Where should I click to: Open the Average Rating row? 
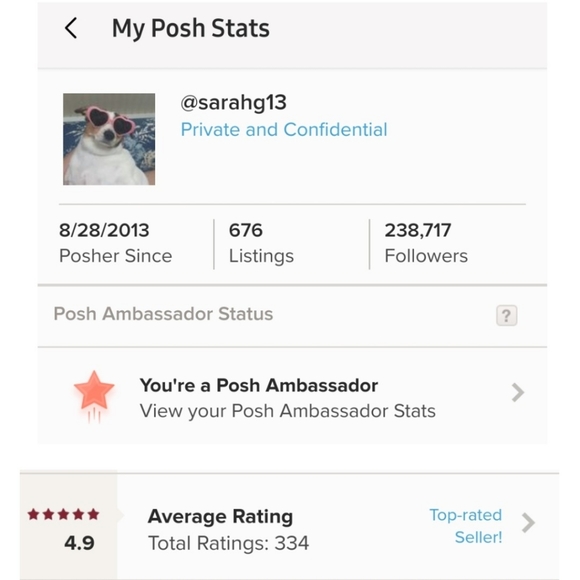click(290, 526)
